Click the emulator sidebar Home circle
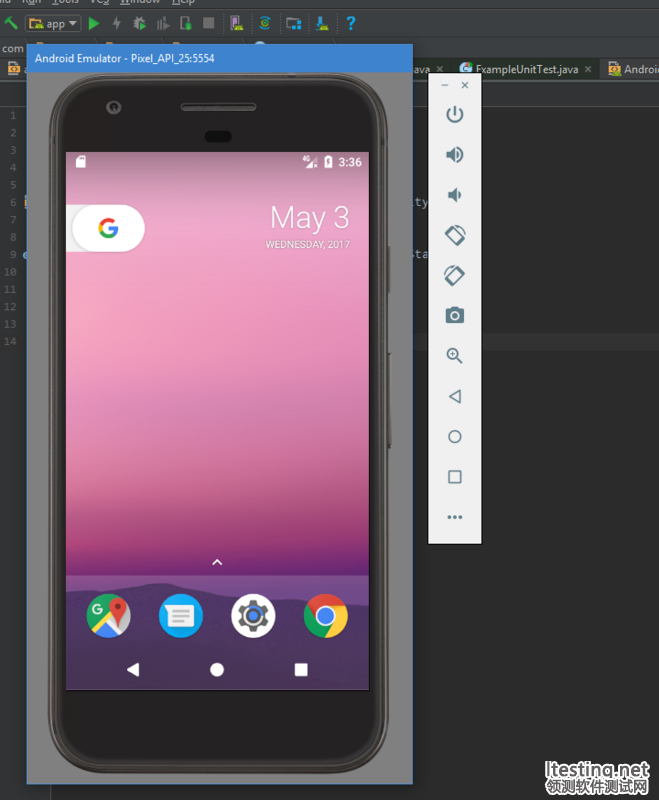This screenshot has width=659, height=800. (x=454, y=437)
